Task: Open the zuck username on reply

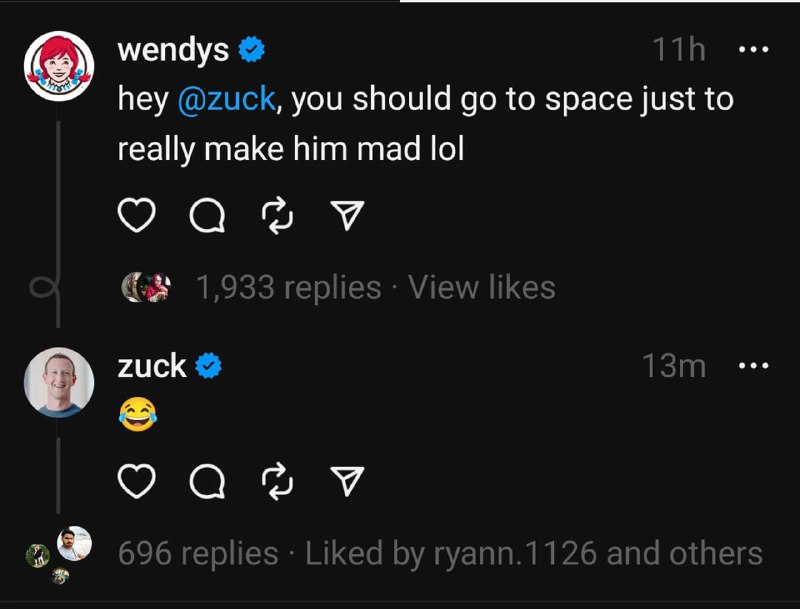Action: (152, 366)
